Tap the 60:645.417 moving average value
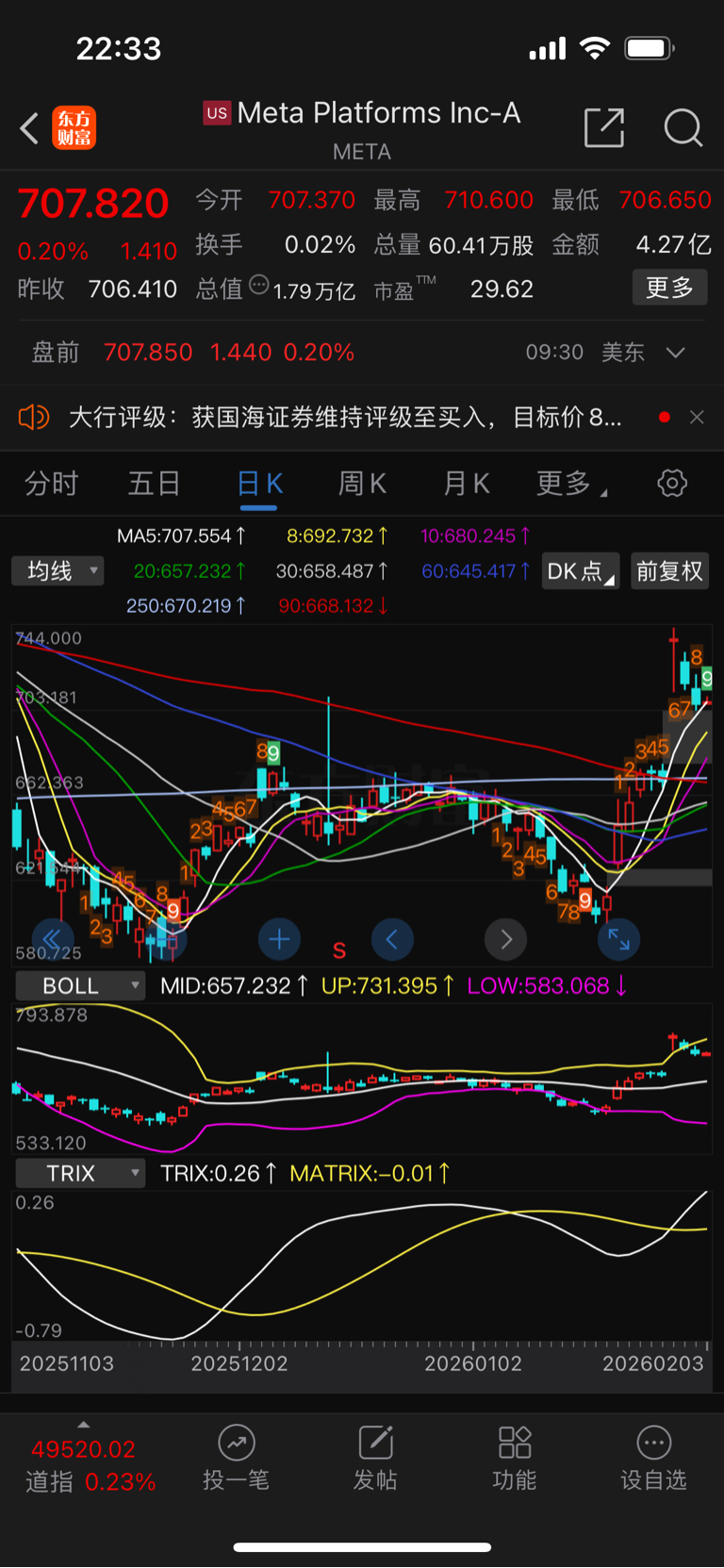This screenshot has width=724, height=1568. (476, 571)
